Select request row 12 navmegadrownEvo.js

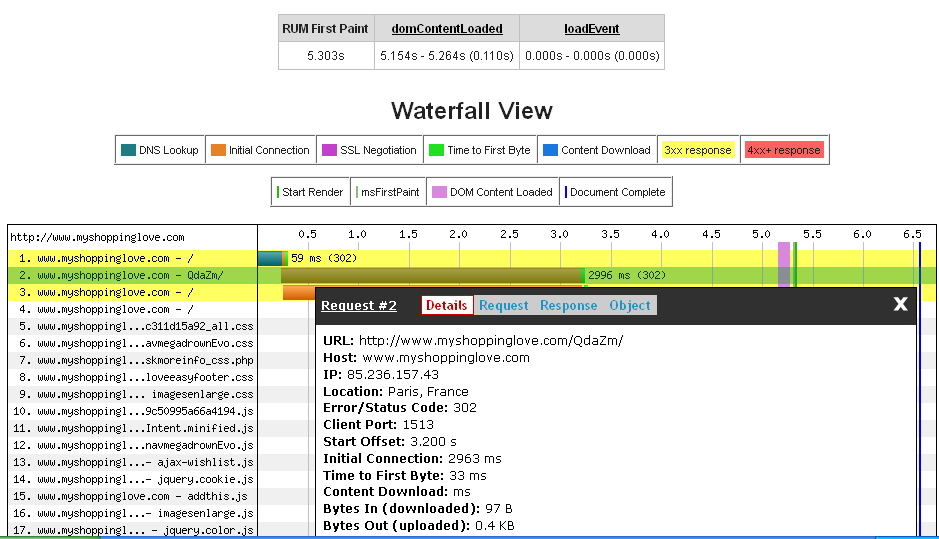point(132,445)
